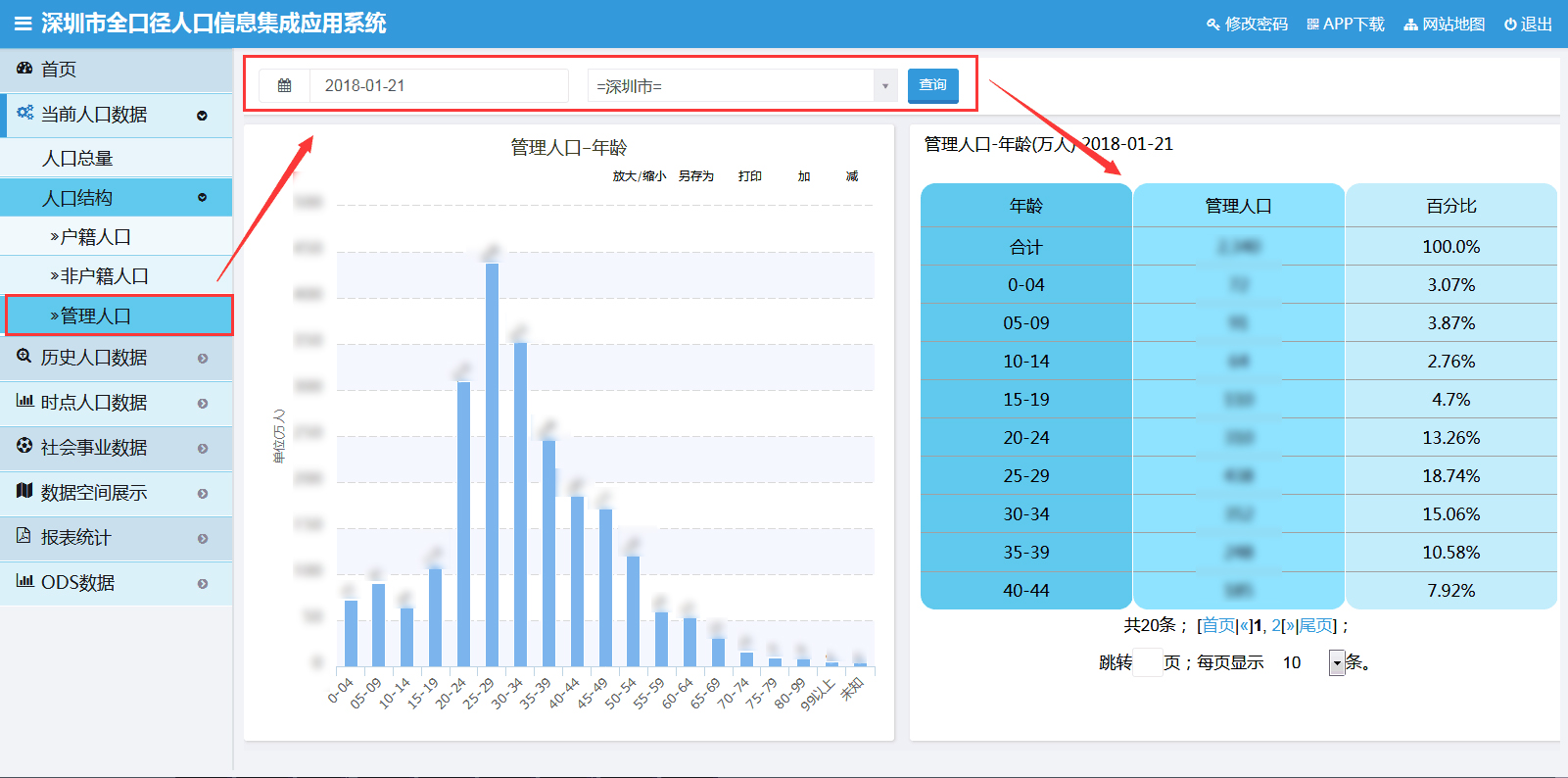
Task: Click 放大/缩小 chart tool
Action: 639,176
